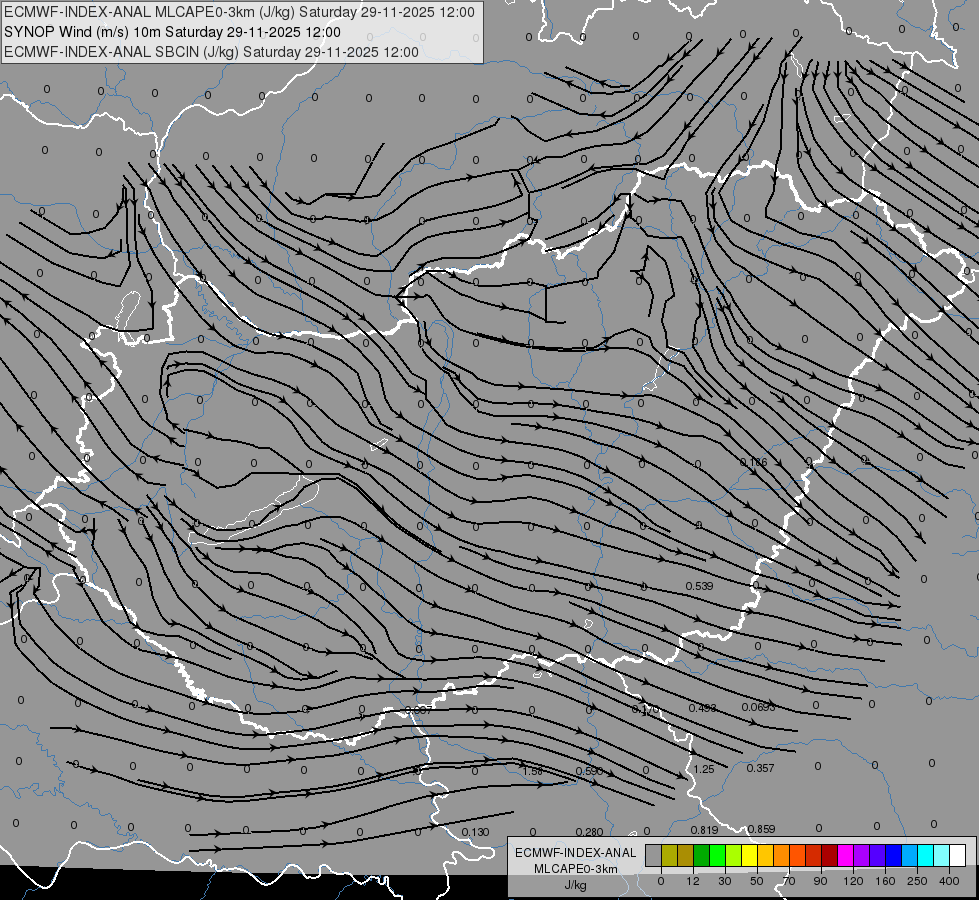Click the SYNOP Wind 10m title line
The image size is (979, 900).
click(x=172, y=32)
